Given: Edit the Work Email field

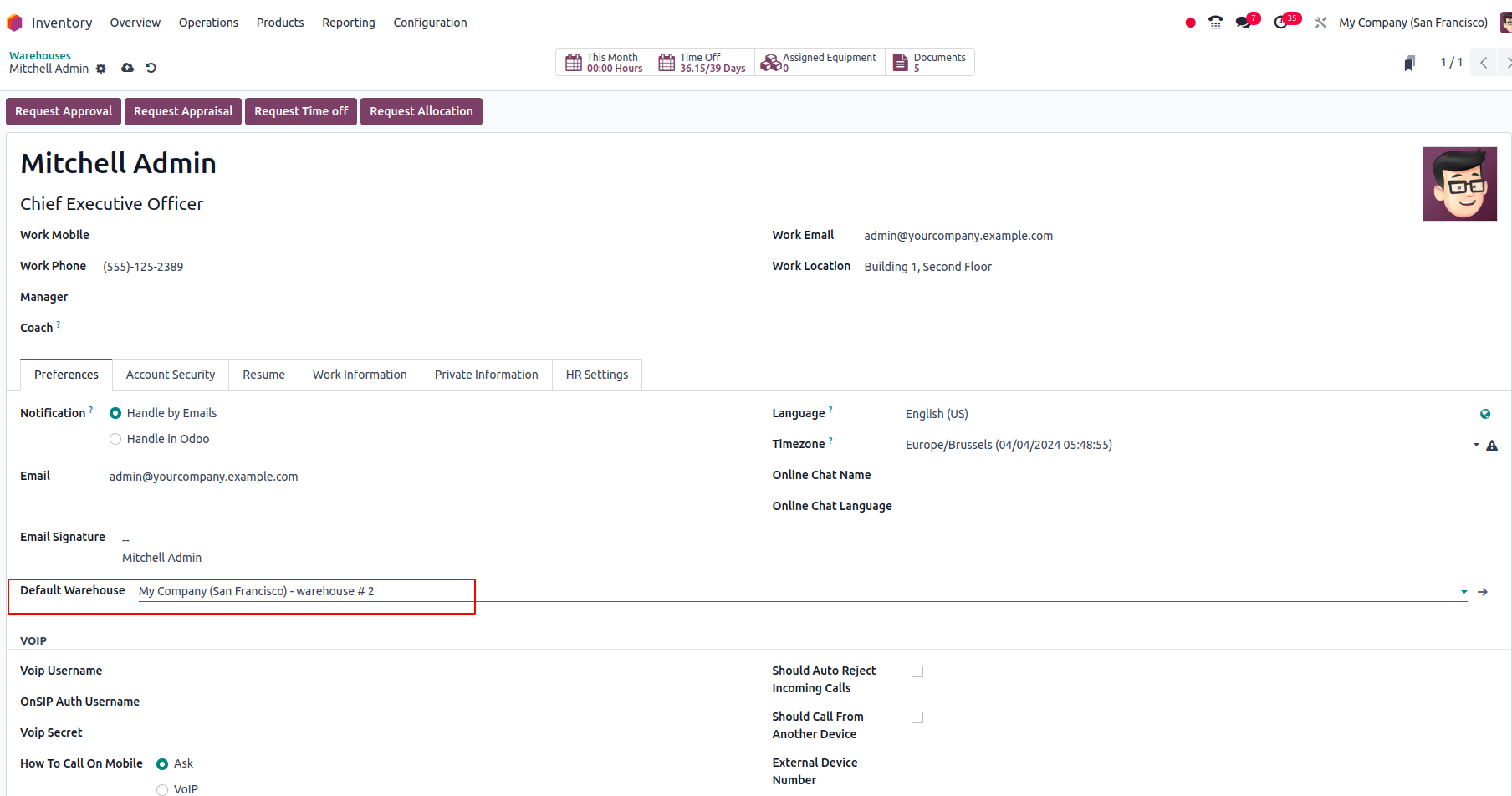Looking at the screenshot, I should click(958, 236).
